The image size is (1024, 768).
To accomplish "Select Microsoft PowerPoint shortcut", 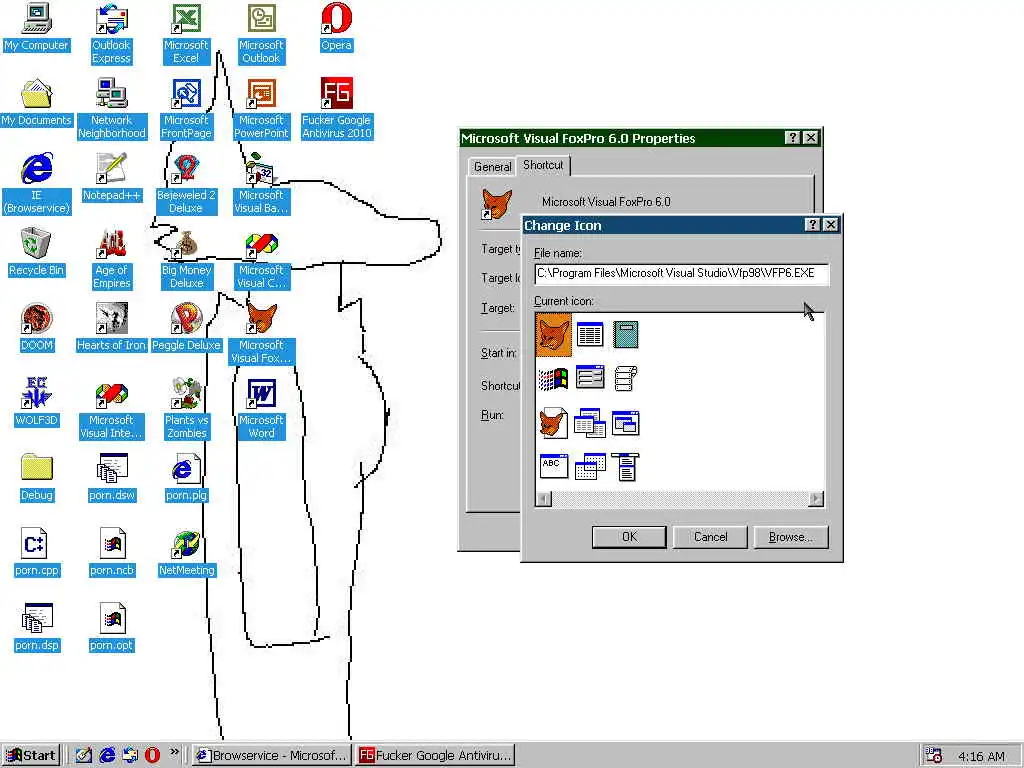I will (261, 109).
